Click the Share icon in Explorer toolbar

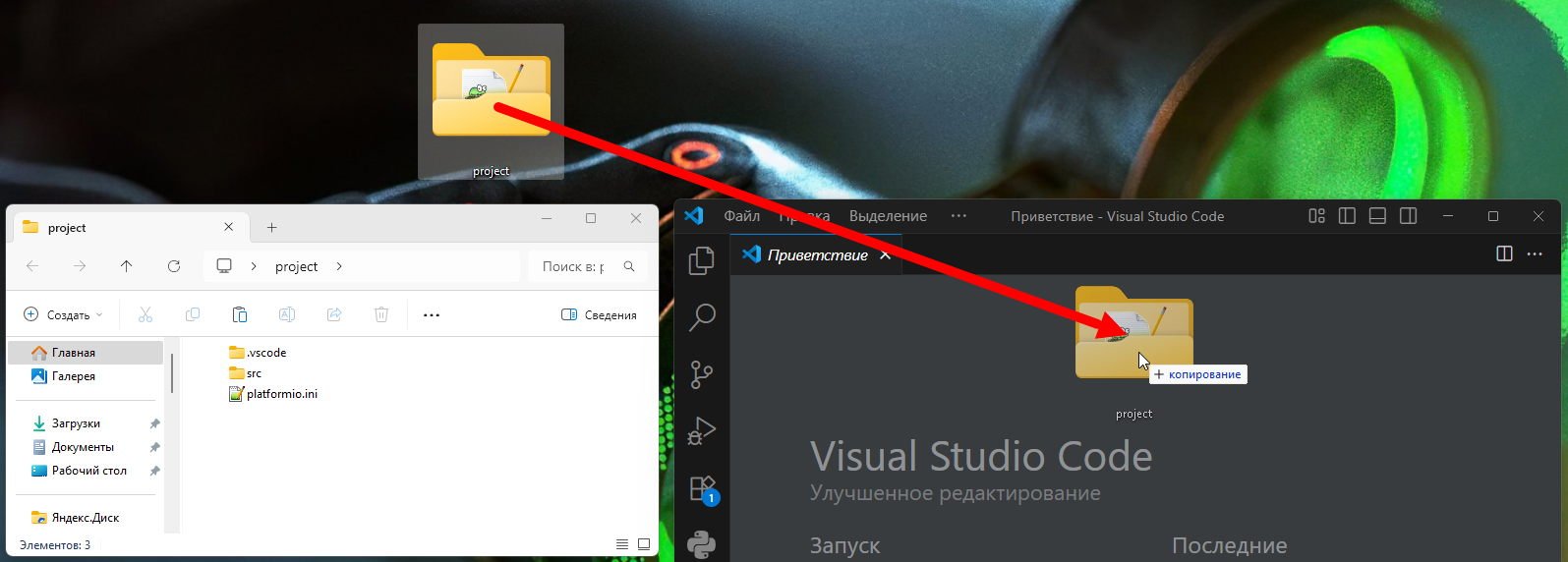pos(334,314)
